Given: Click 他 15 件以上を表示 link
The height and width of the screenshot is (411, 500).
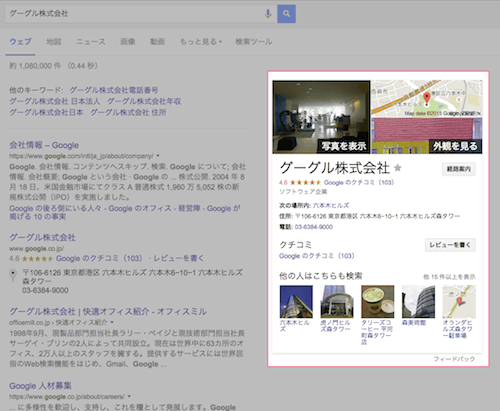Looking at the screenshot, I should coord(449,277).
